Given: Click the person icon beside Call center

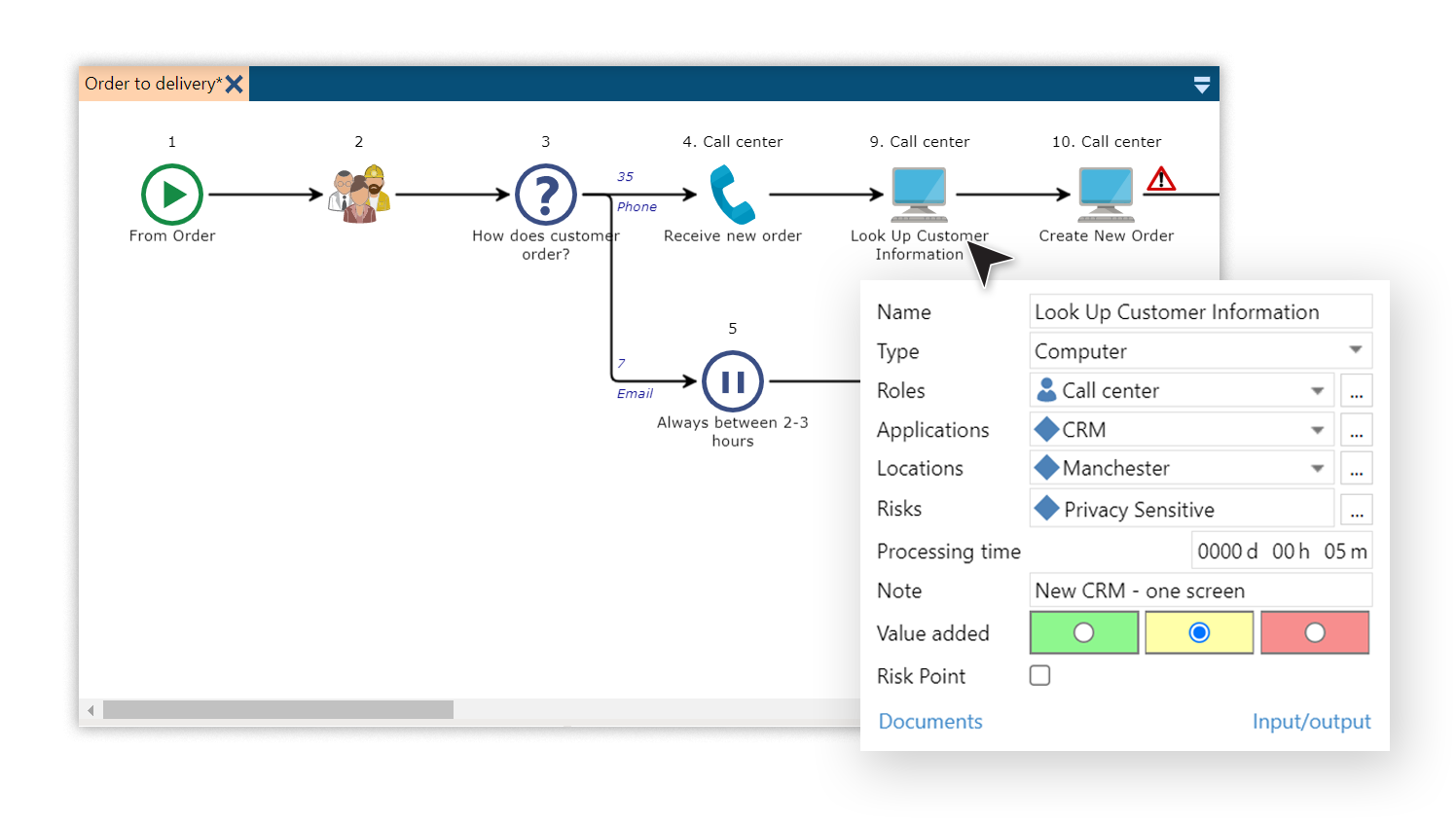Looking at the screenshot, I should (x=1048, y=390).
